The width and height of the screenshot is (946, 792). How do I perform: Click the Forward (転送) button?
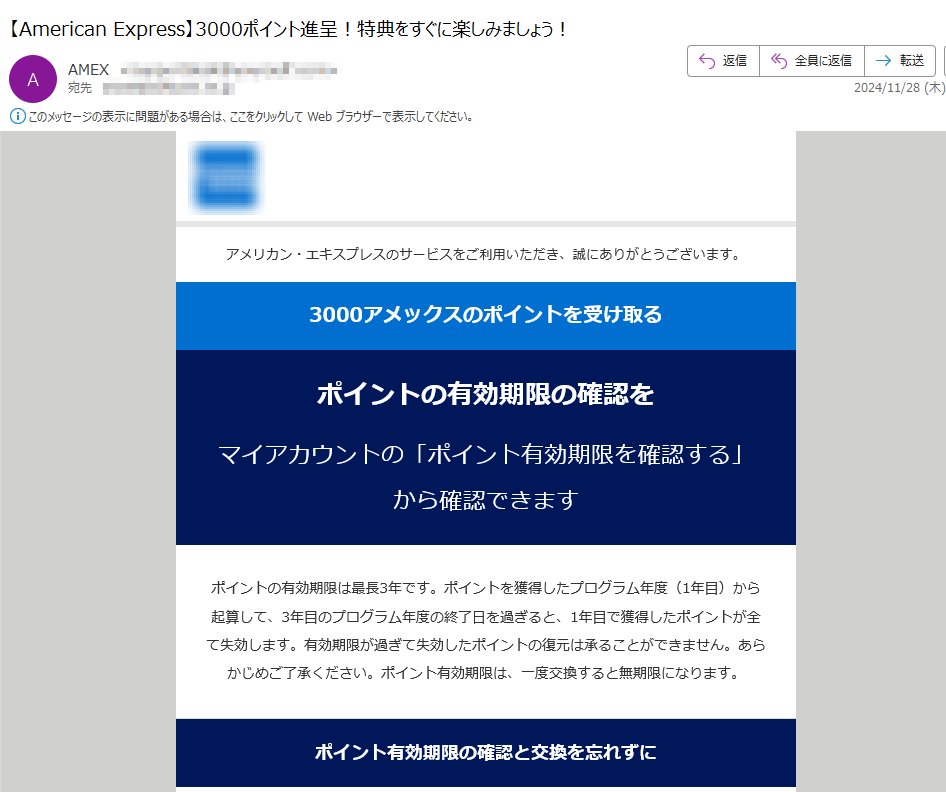[900, 61]
